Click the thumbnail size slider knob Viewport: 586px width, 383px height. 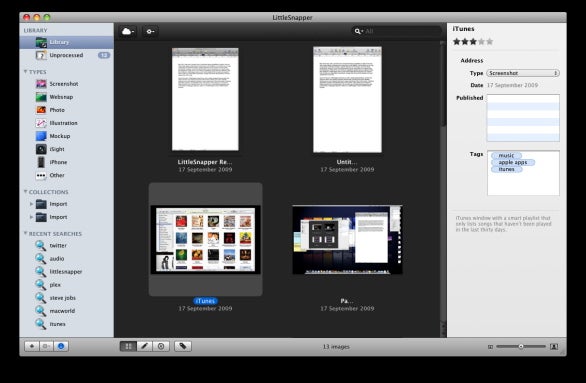click(x=521, y=347)
